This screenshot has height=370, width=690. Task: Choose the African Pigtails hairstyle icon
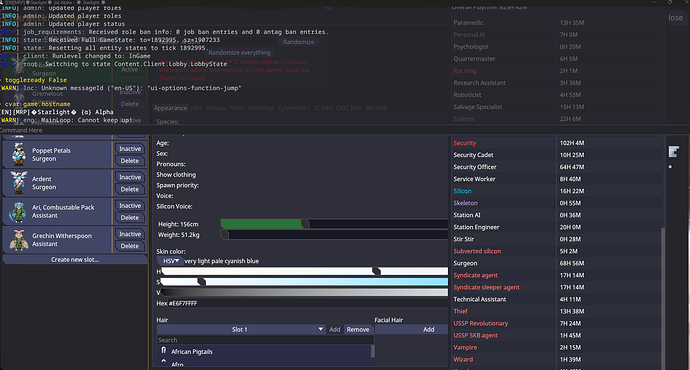[x=164, y=351]
